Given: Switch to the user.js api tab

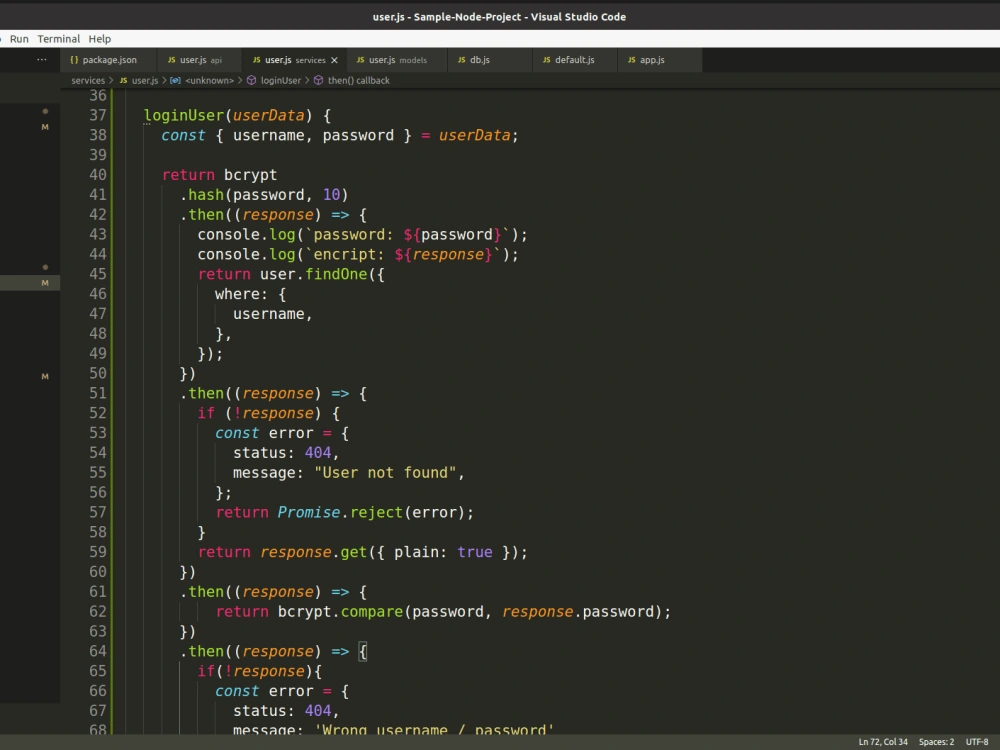Looking at the screenshot, I should pos(200,60).
